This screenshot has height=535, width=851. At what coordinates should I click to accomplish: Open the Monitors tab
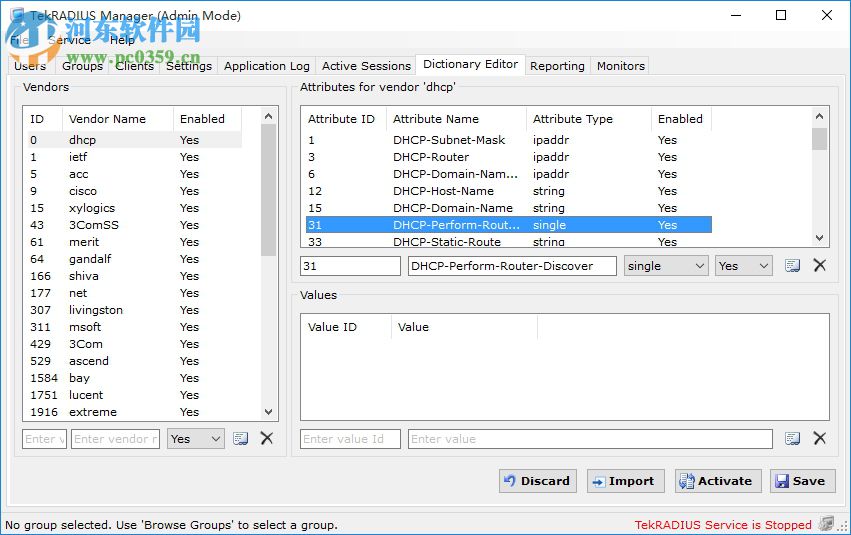pyautogui.click(x=621, y=66)
